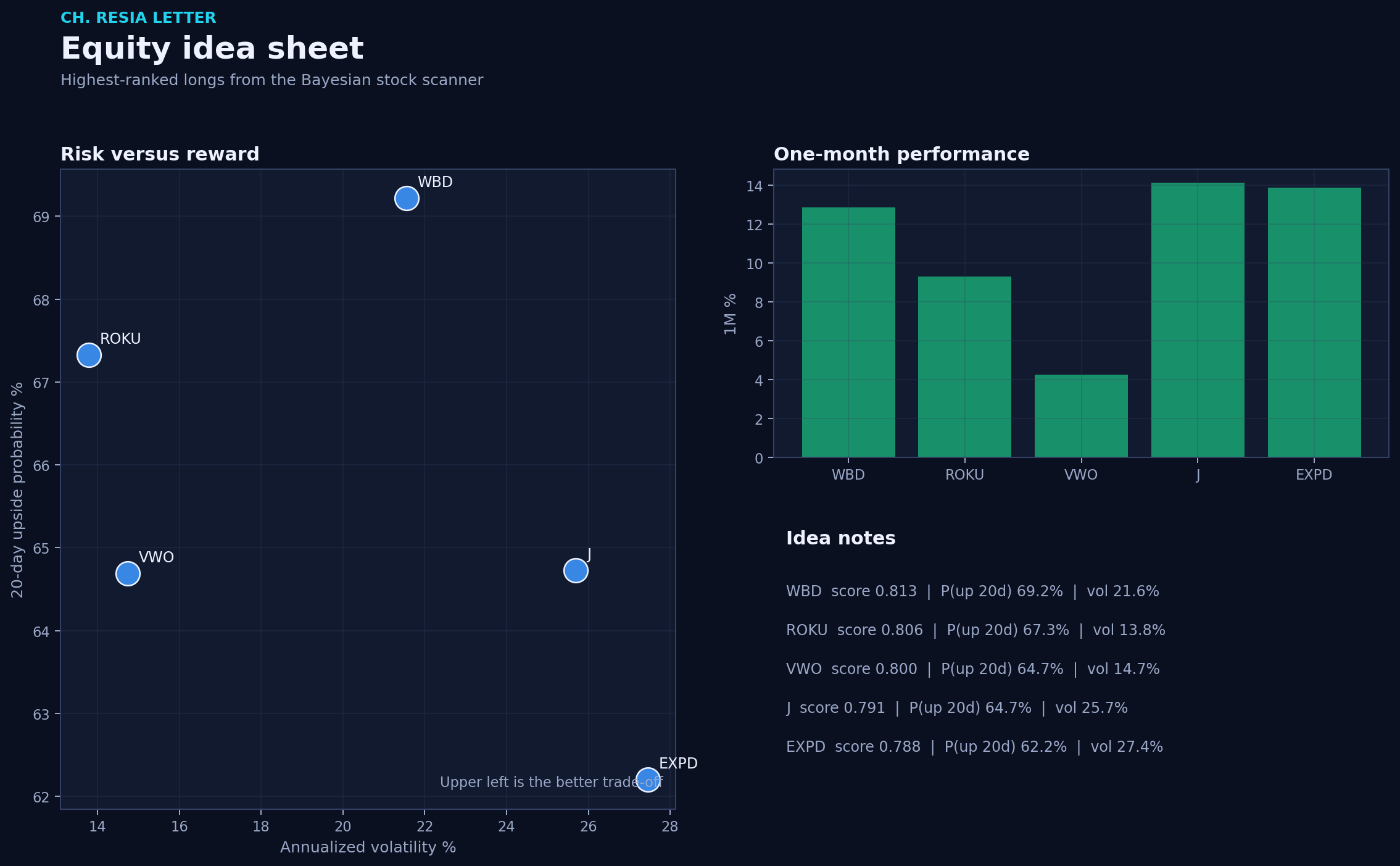Select the ROKU bar in performance chart
The image size is (1400, 866).
[964, 367]
